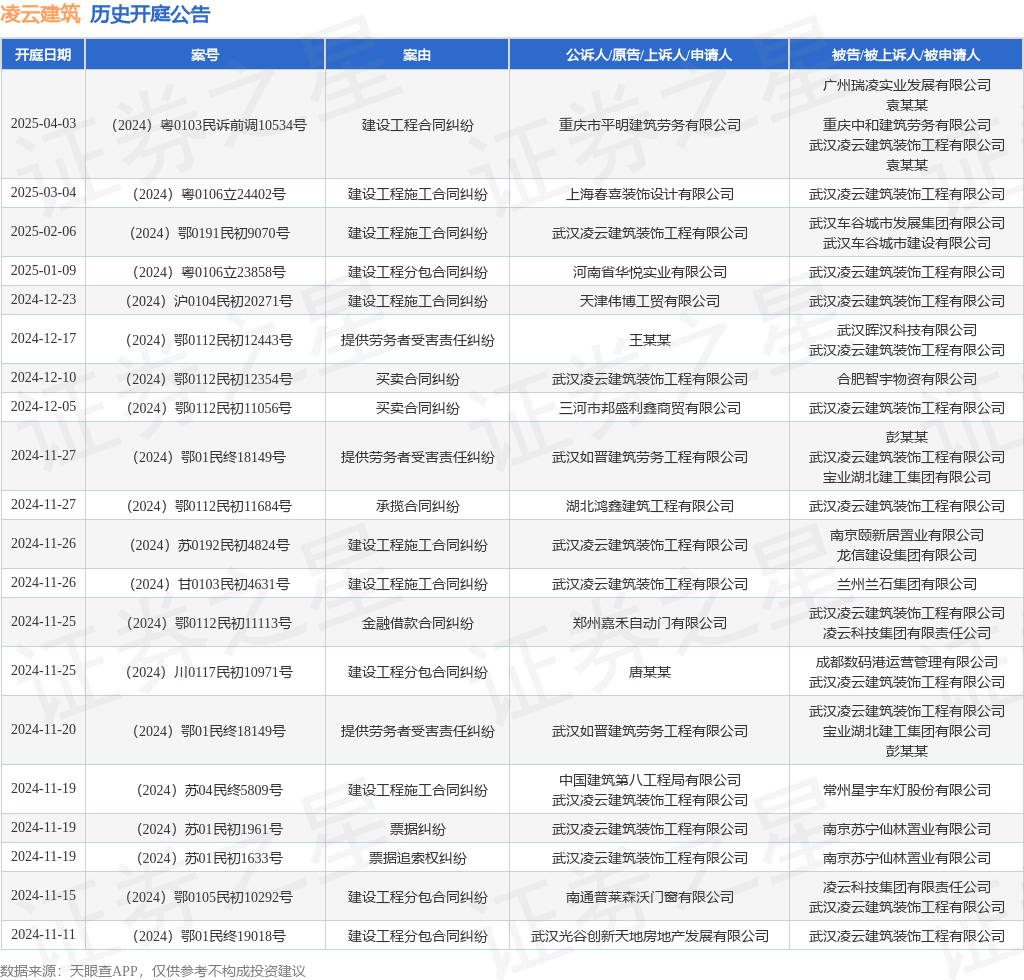Click the 承揽合同纠纷 case reason

click(x=417, y=506)
